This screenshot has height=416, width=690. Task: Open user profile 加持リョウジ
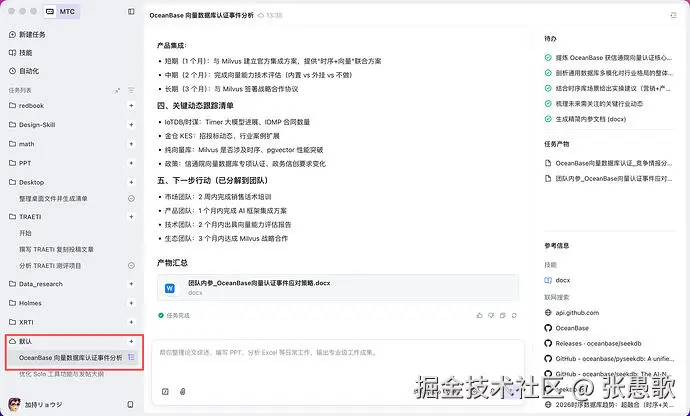(x=35, y=404)
